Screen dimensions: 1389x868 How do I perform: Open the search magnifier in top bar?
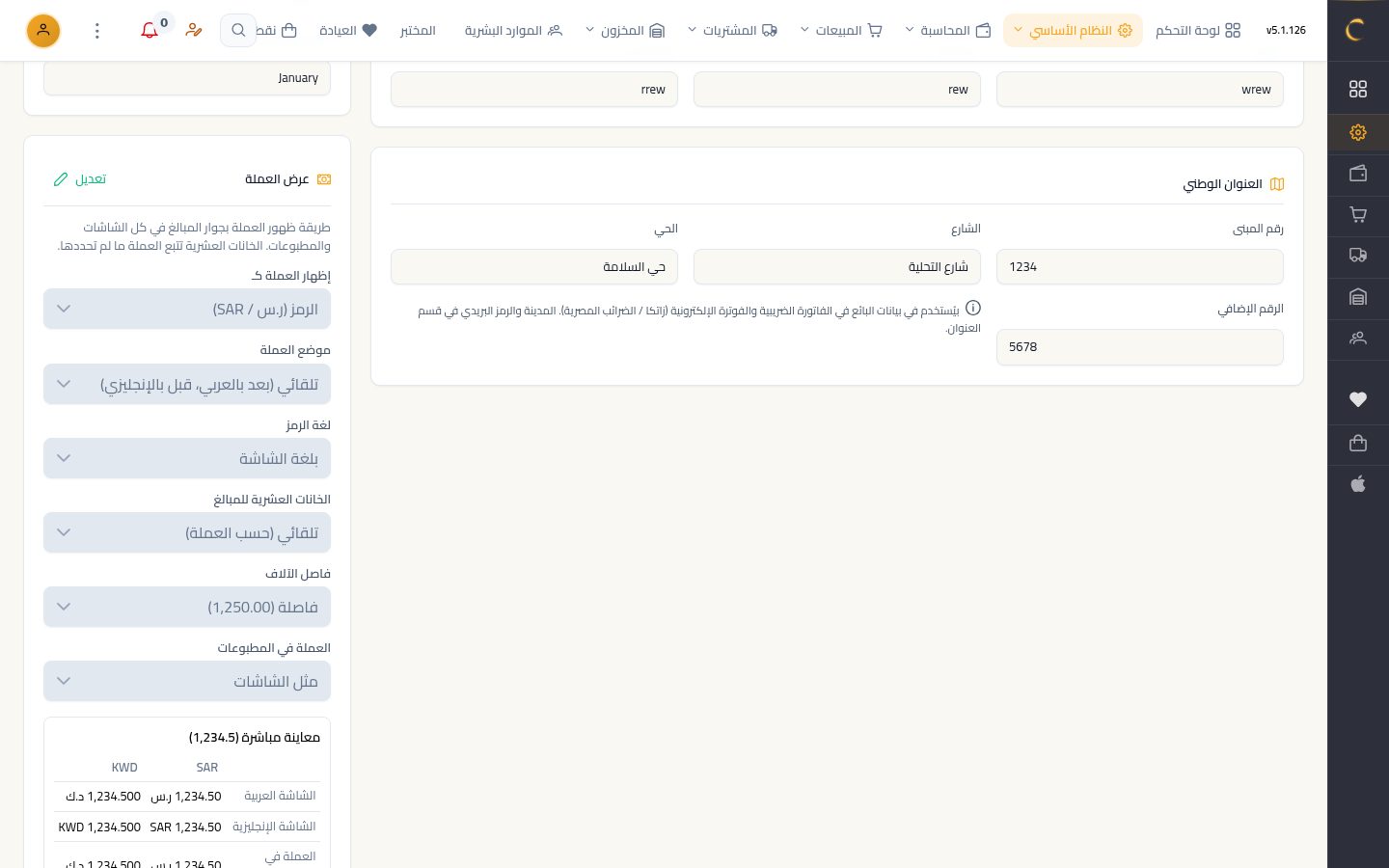(x=238, y=30)
